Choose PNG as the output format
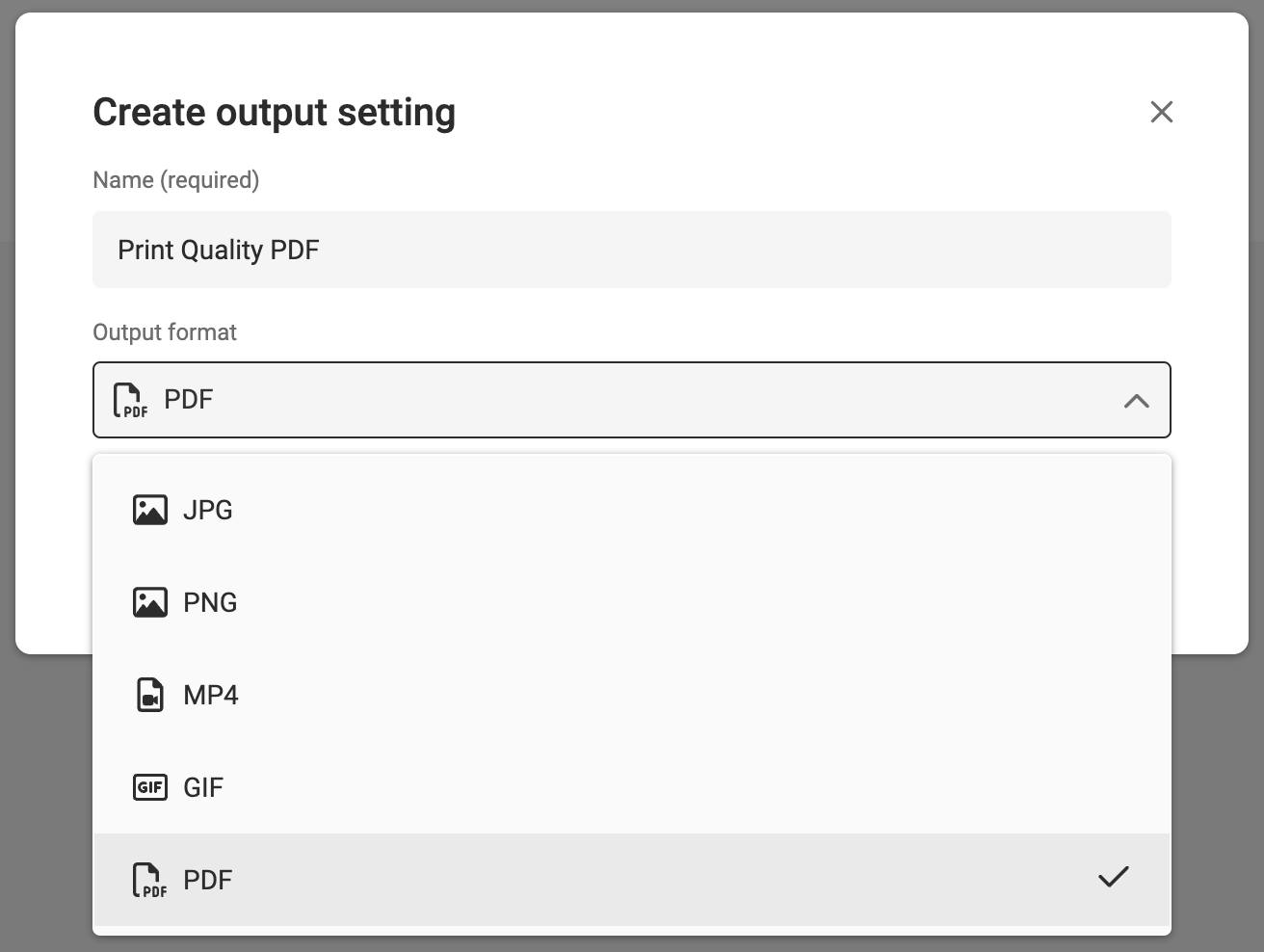 pyautogui.click(x=632, y=602)
